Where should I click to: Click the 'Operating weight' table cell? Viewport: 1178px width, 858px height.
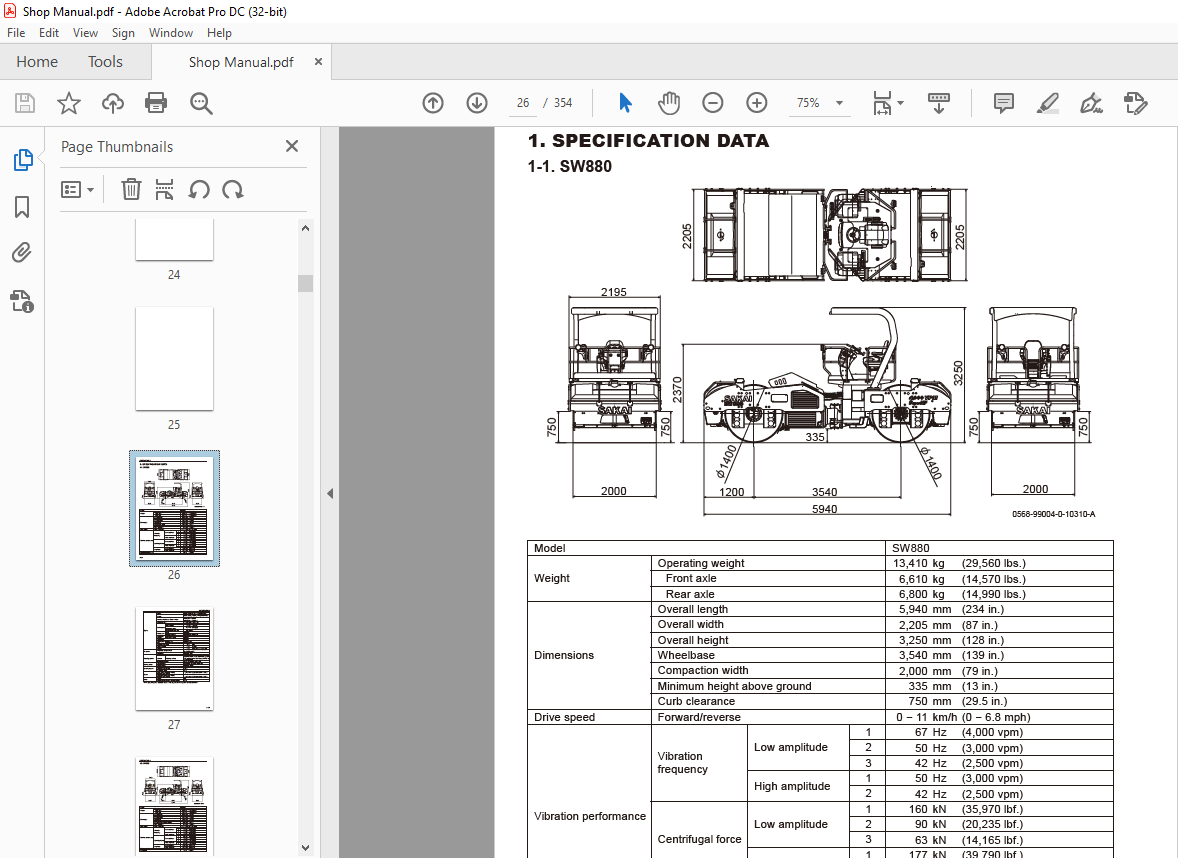(768, 563)
